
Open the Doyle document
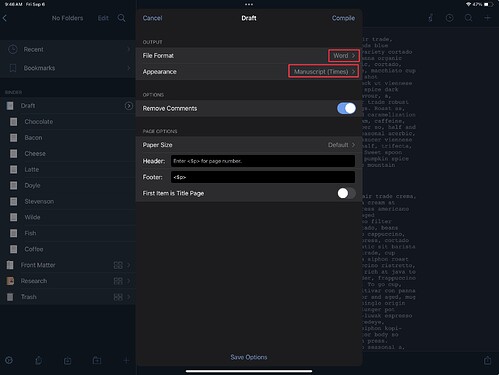click(x=68, y=185)
